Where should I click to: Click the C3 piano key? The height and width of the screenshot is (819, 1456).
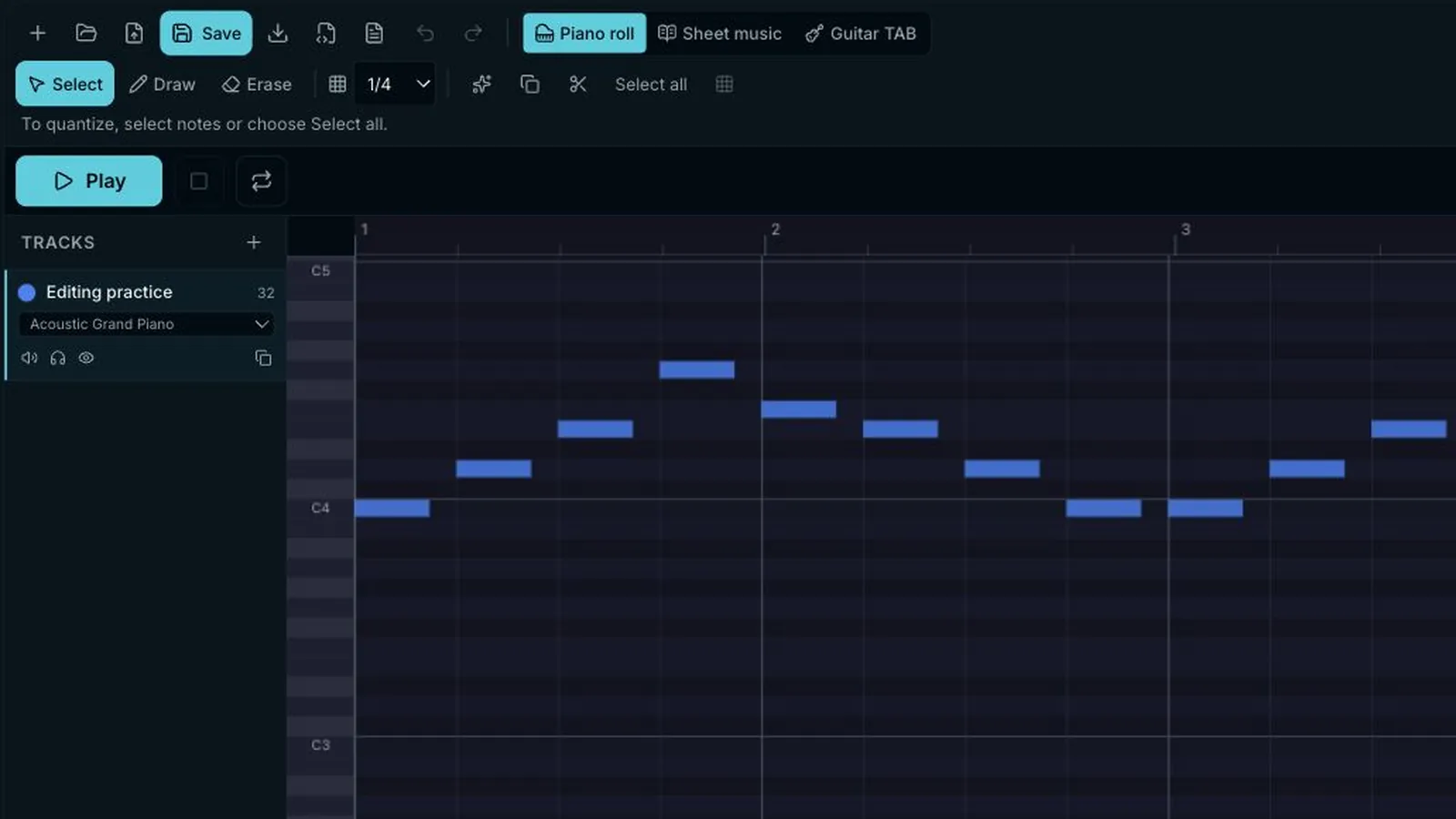point(320,745)
